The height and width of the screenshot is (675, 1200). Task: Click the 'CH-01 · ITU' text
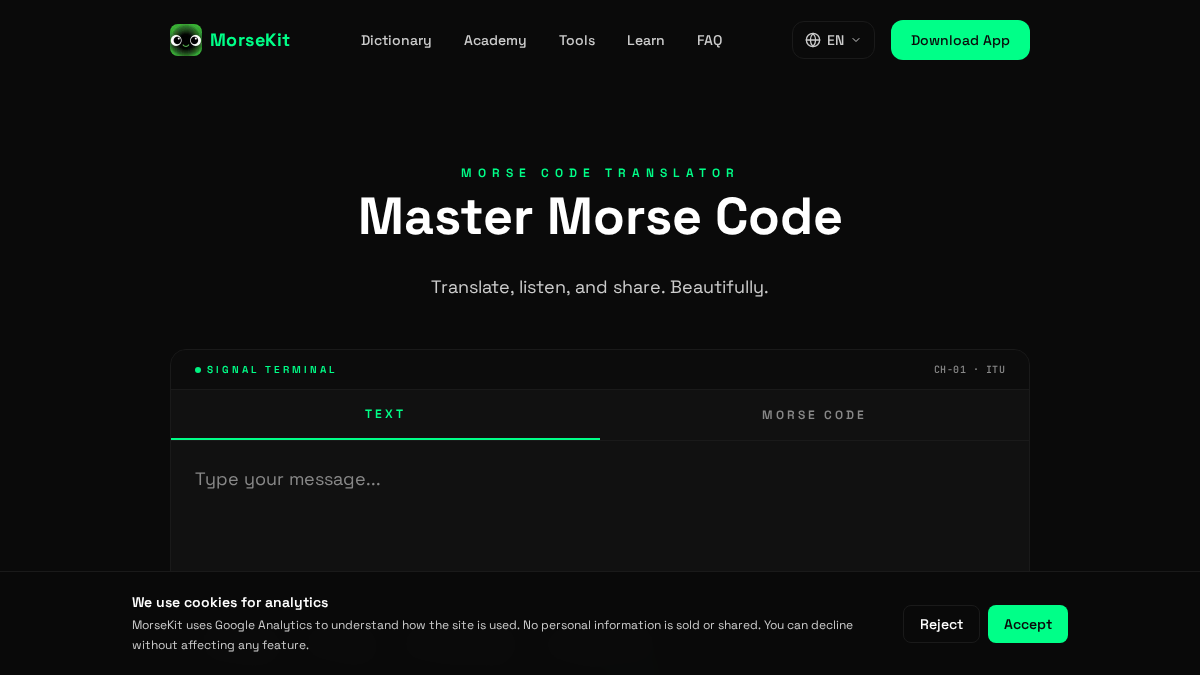pos(970,370)
